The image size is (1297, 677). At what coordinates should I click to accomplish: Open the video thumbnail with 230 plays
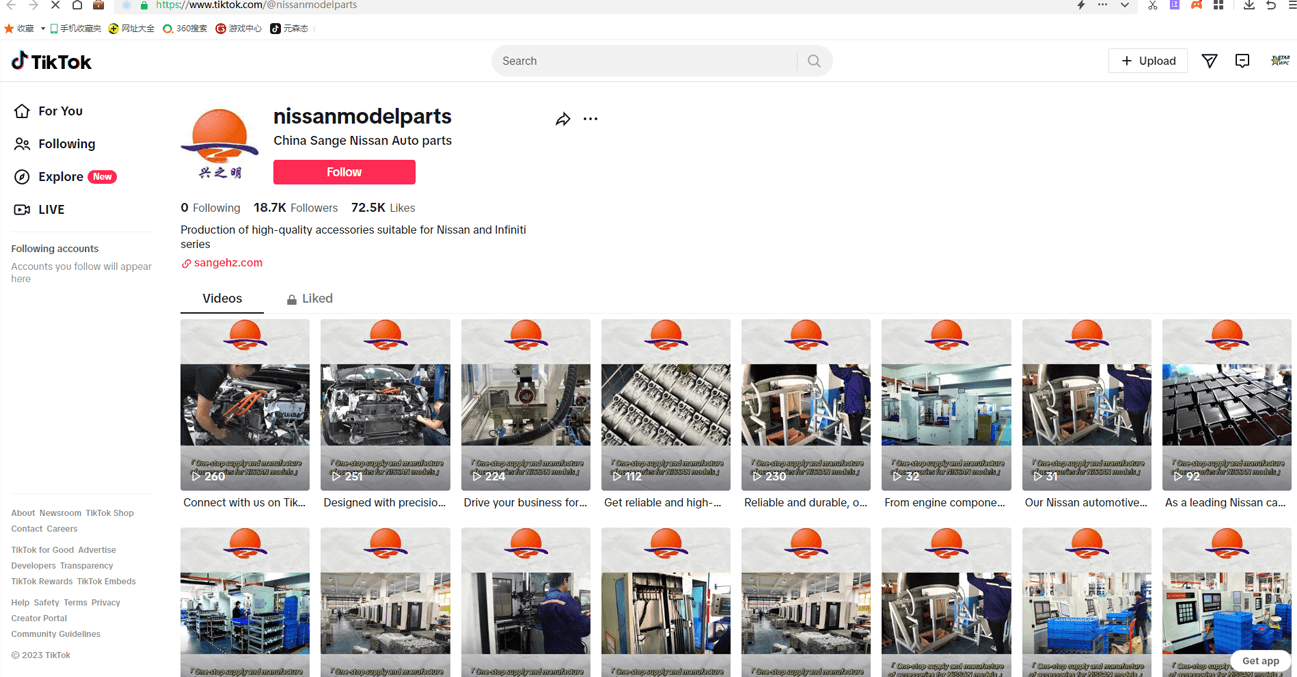(806, 405)
